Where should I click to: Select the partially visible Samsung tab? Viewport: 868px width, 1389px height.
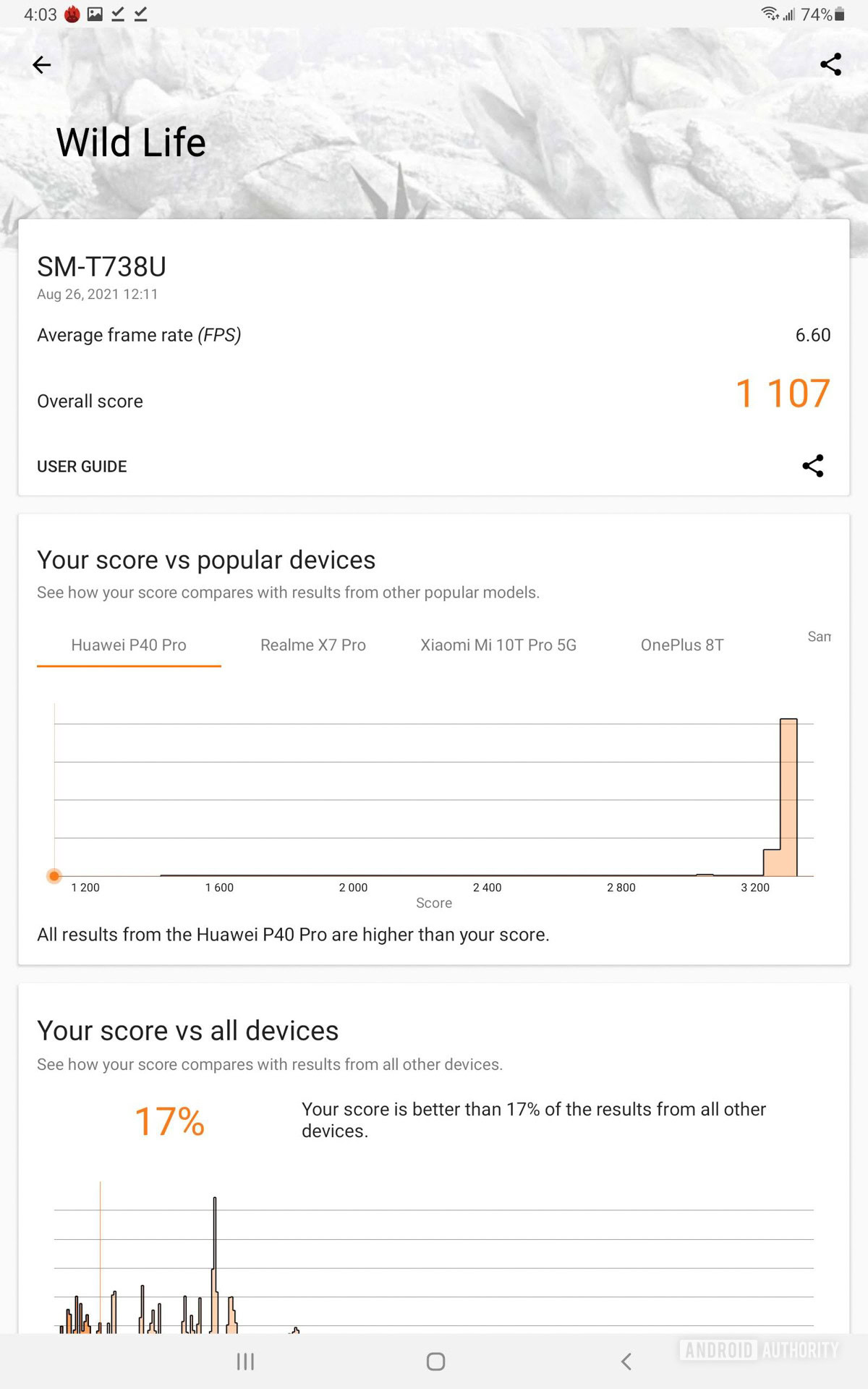(x=819, y=637)
